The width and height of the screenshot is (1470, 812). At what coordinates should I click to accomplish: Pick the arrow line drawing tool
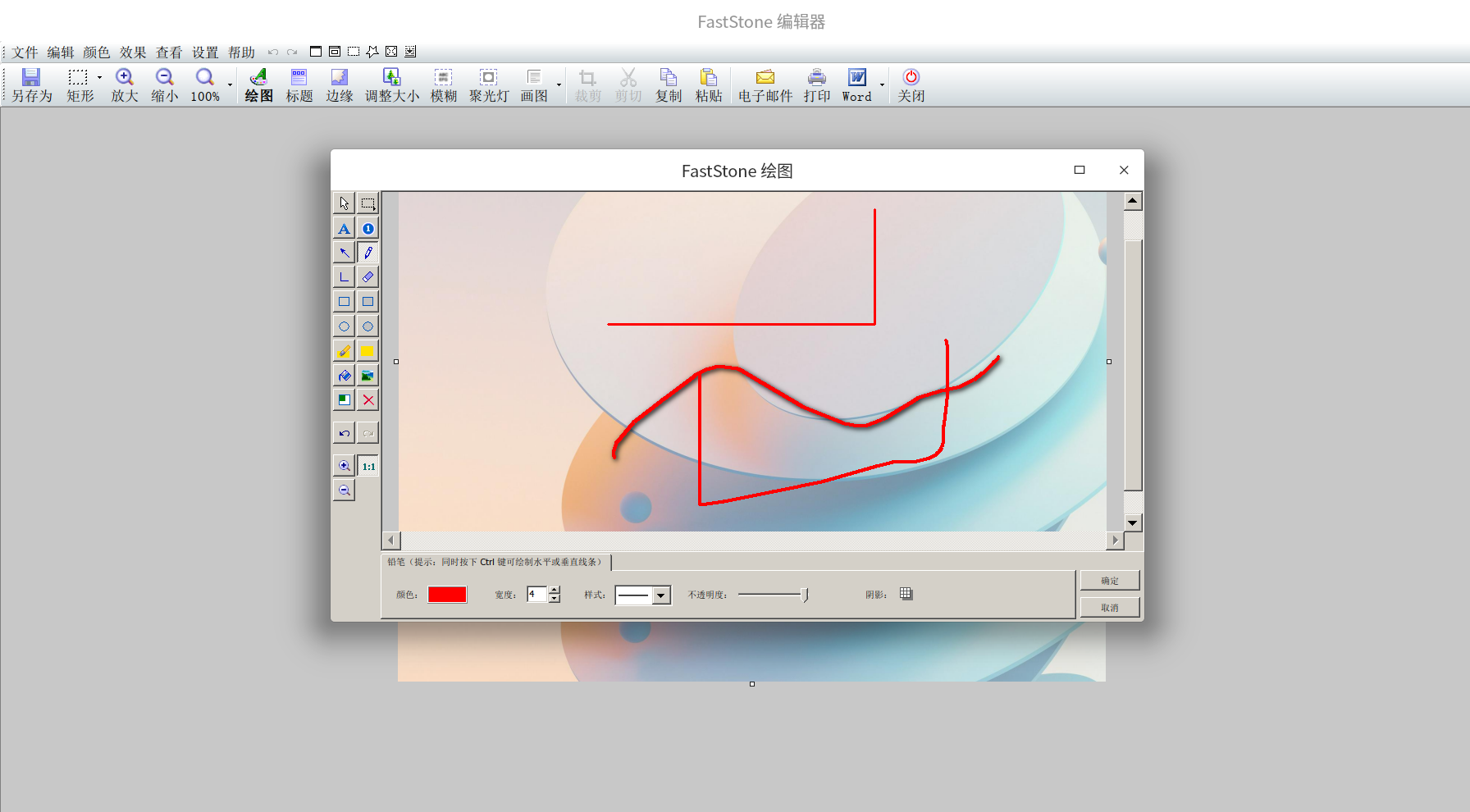coord(345,253)
